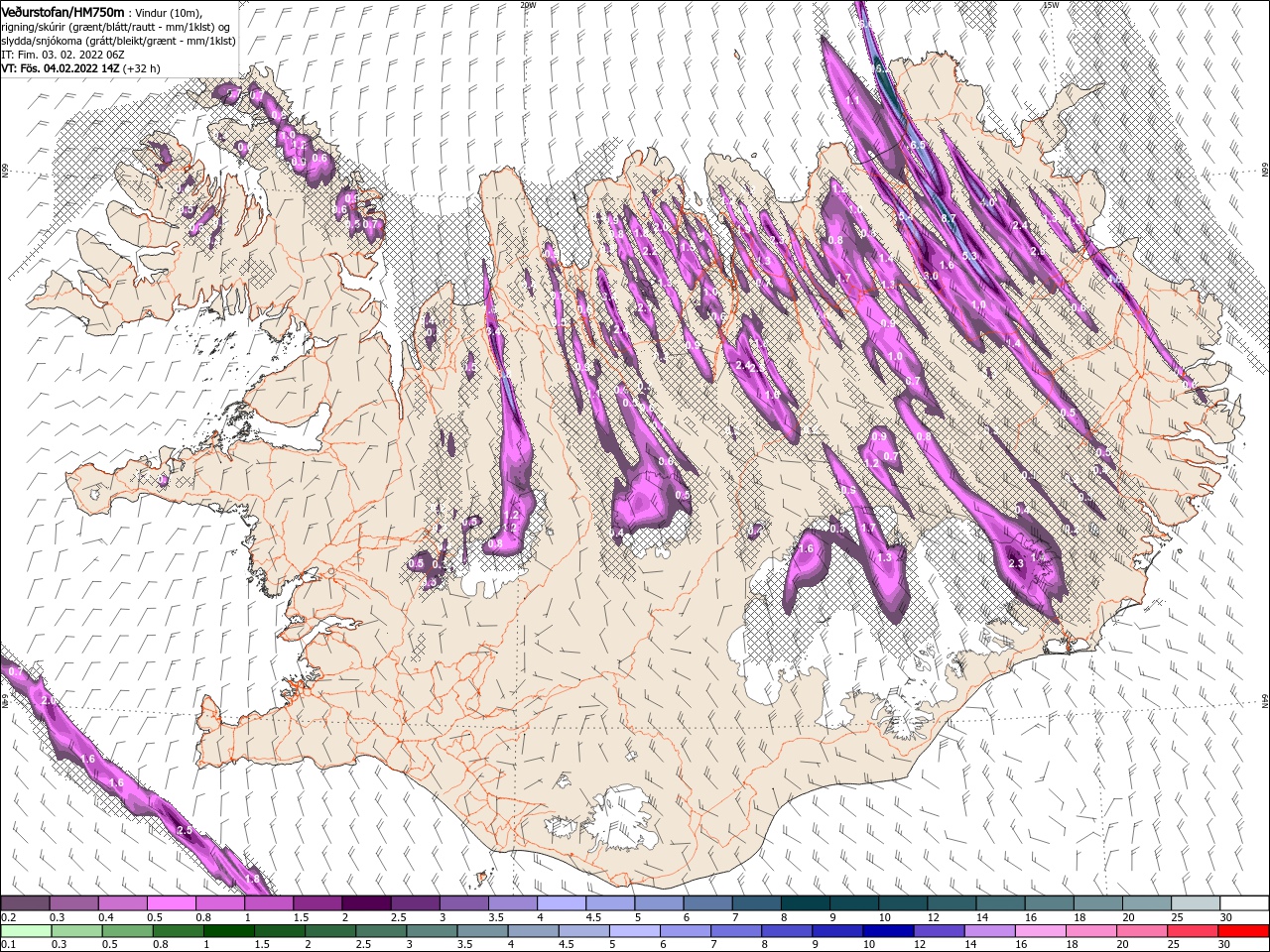Screen dimensions: 1270x952
Task: Click the bright pink 0.5–0.8 snow legend swatch
Action: [x=172, y=903]
